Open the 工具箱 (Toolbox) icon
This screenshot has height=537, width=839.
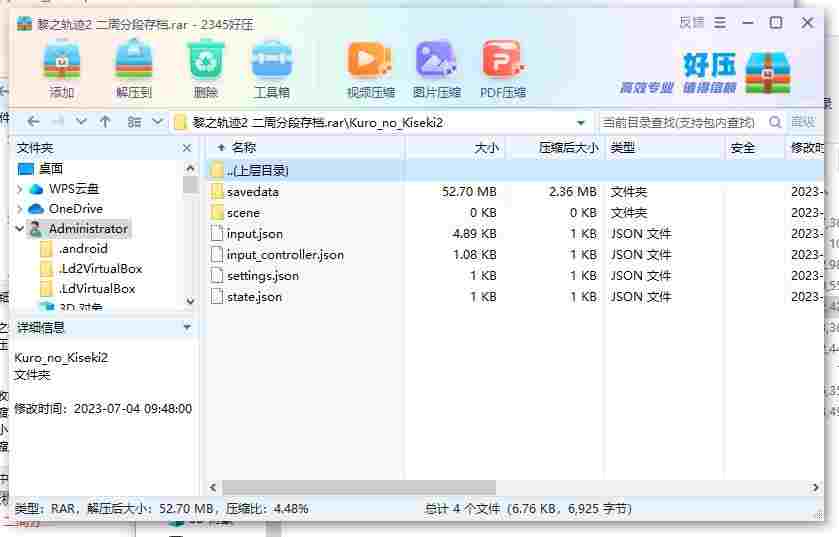[272, 70]
